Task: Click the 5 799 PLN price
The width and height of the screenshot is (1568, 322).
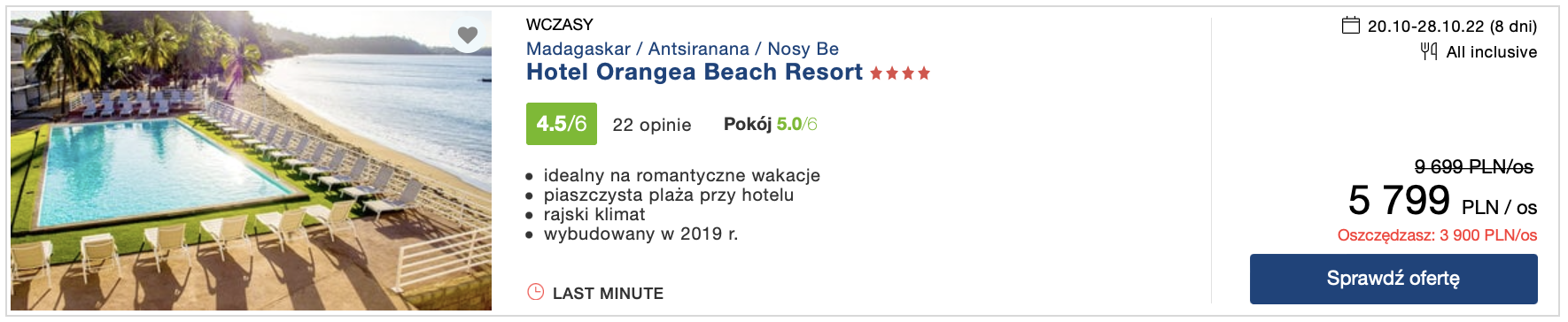Action: coord(1442,201)
